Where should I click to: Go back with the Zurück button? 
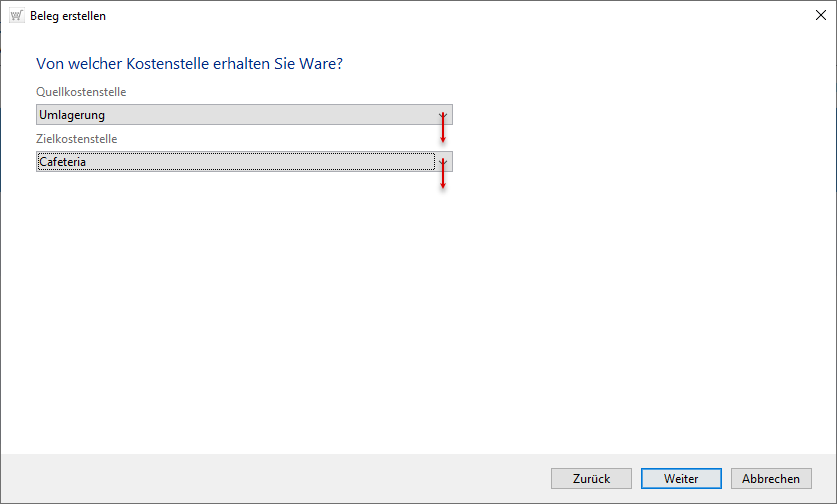[591, 479]
